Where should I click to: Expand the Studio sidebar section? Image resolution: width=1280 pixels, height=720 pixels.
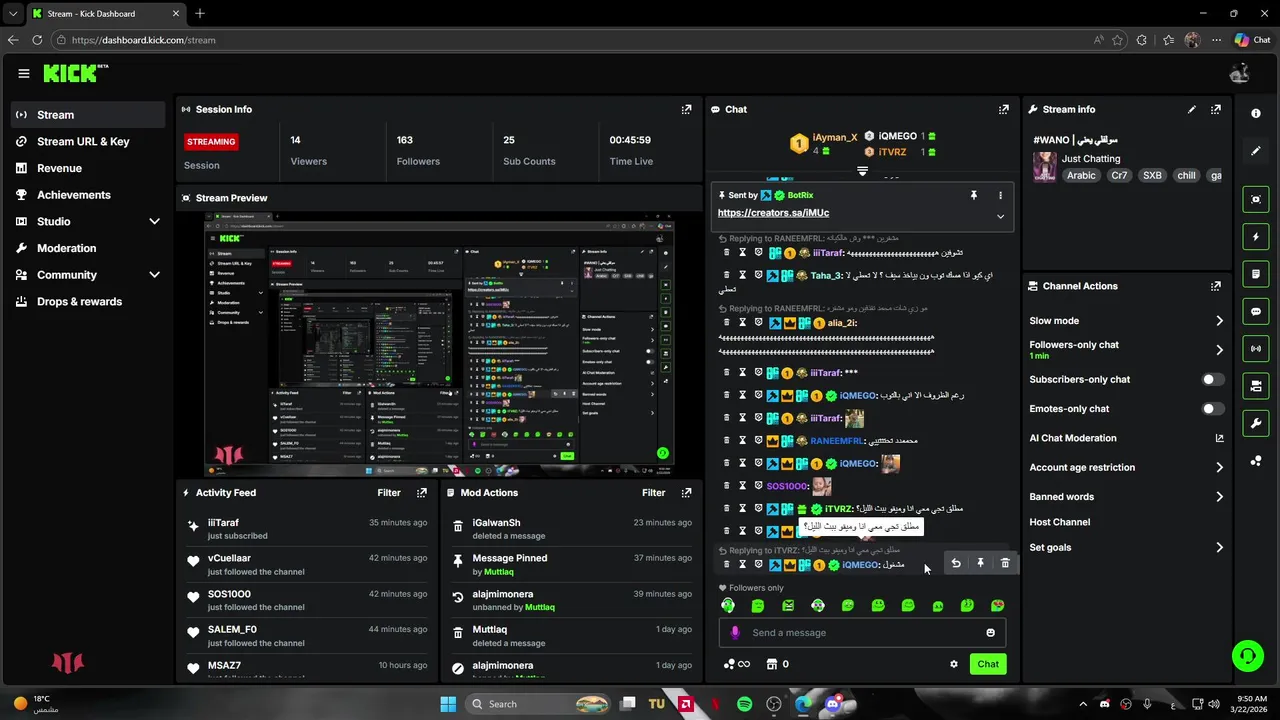(x=154, y=221)
